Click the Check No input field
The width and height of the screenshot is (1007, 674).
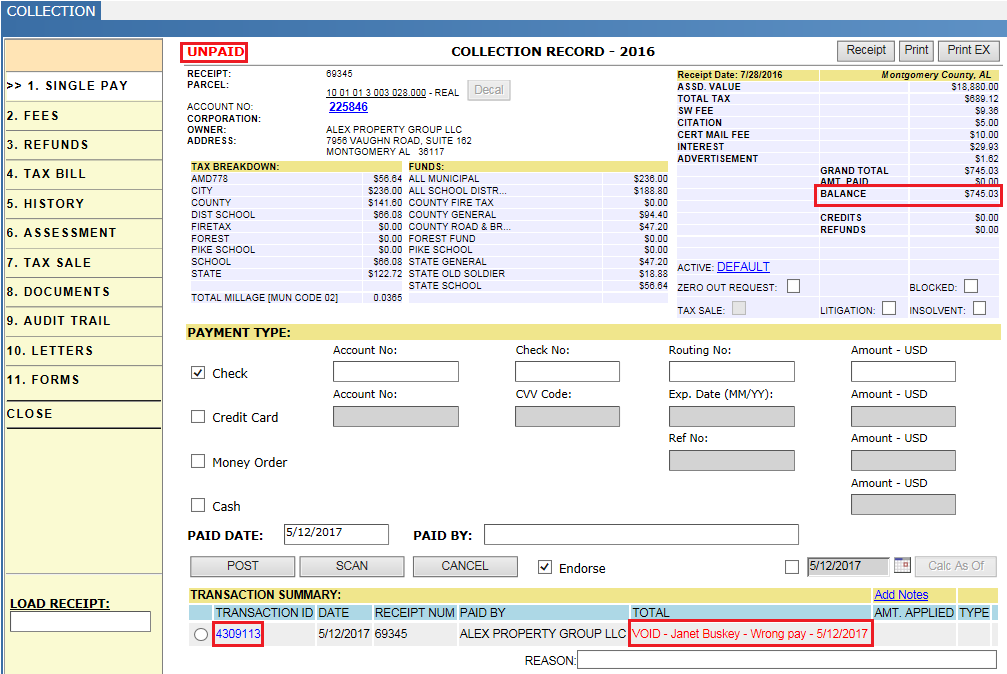567,371
